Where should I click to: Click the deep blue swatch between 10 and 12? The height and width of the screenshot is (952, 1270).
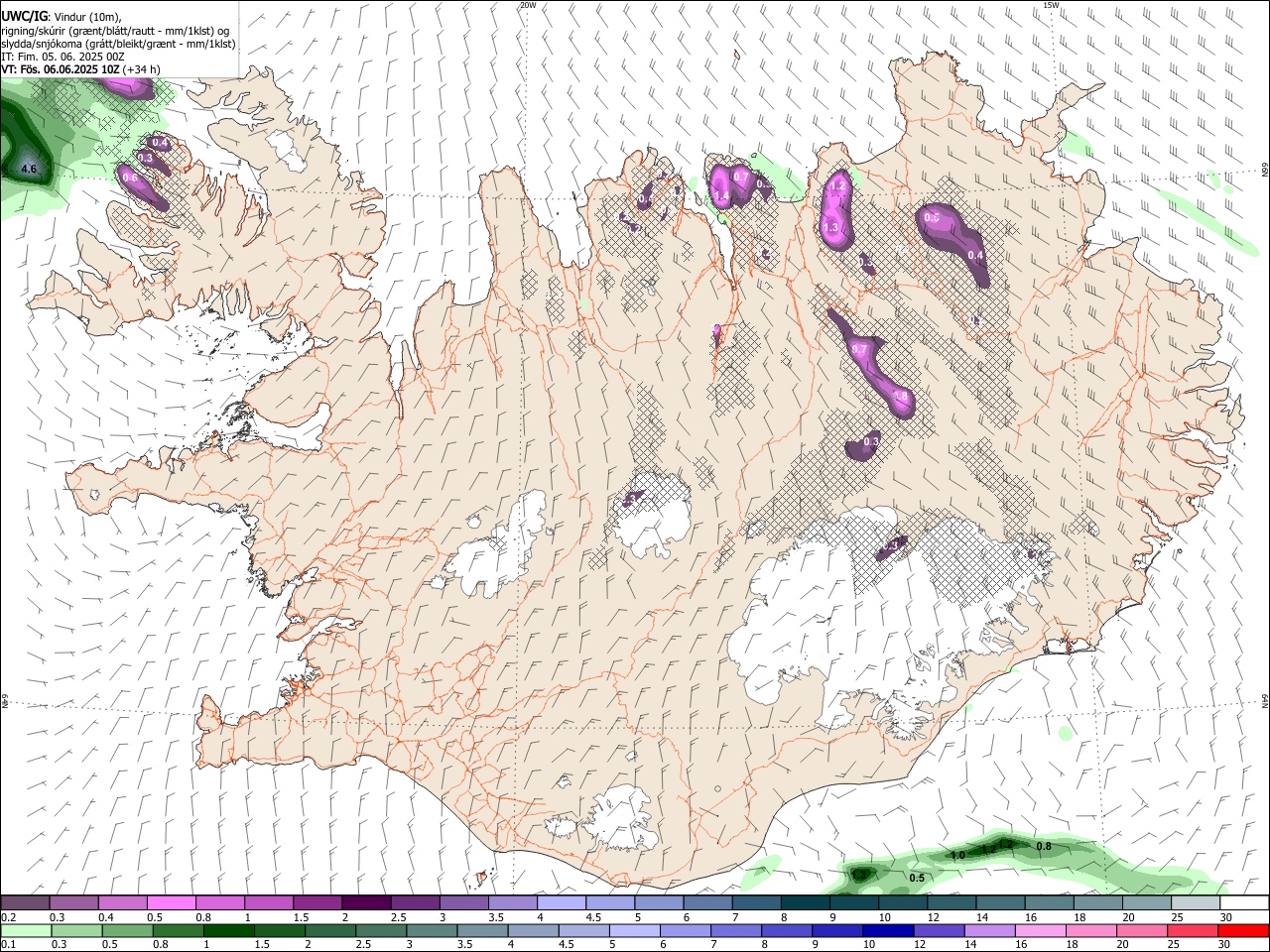[x=886, y=931]
